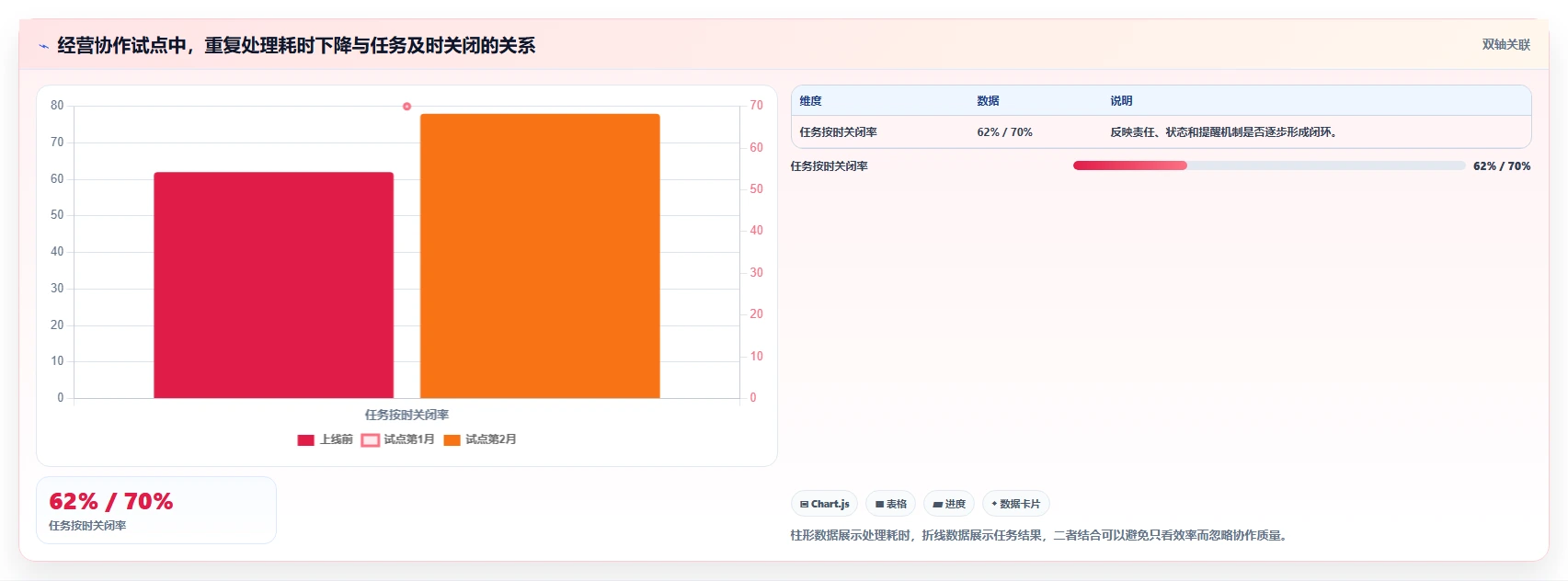The width and height of the screenshot is (1568, 581).
Task: Click the 任务按时关闭率 x-axis label
Action: pos(406,416)
